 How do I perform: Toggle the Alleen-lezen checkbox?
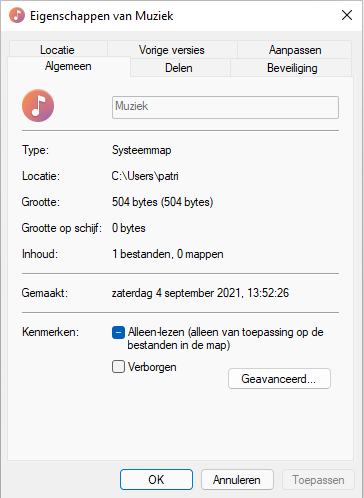click(118, 332)
